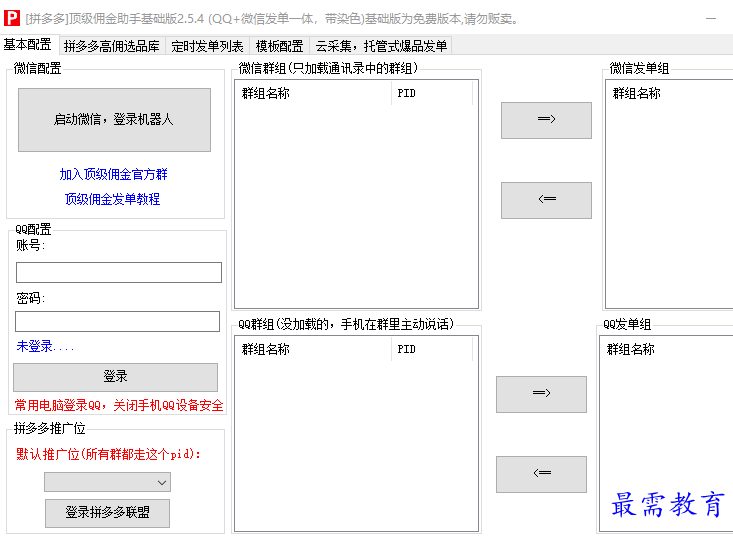
Task: Open the 加入顶级佣金官方群 link
Action: [113, 174]
